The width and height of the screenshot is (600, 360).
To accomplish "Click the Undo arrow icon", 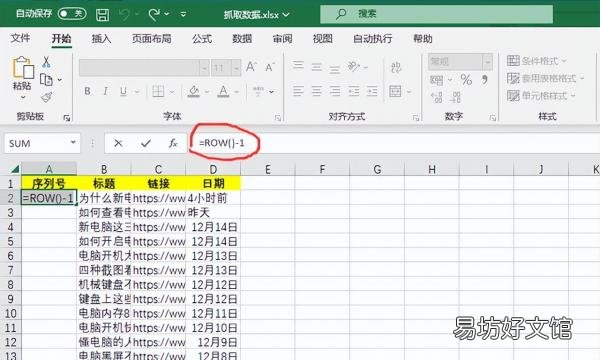I will click(124, 15).
